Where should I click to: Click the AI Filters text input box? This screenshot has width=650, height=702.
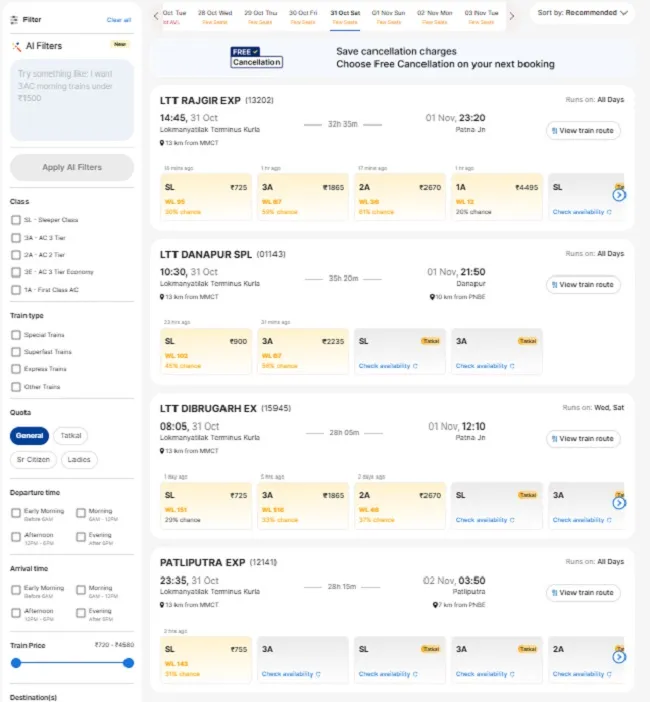coord(72,100)
